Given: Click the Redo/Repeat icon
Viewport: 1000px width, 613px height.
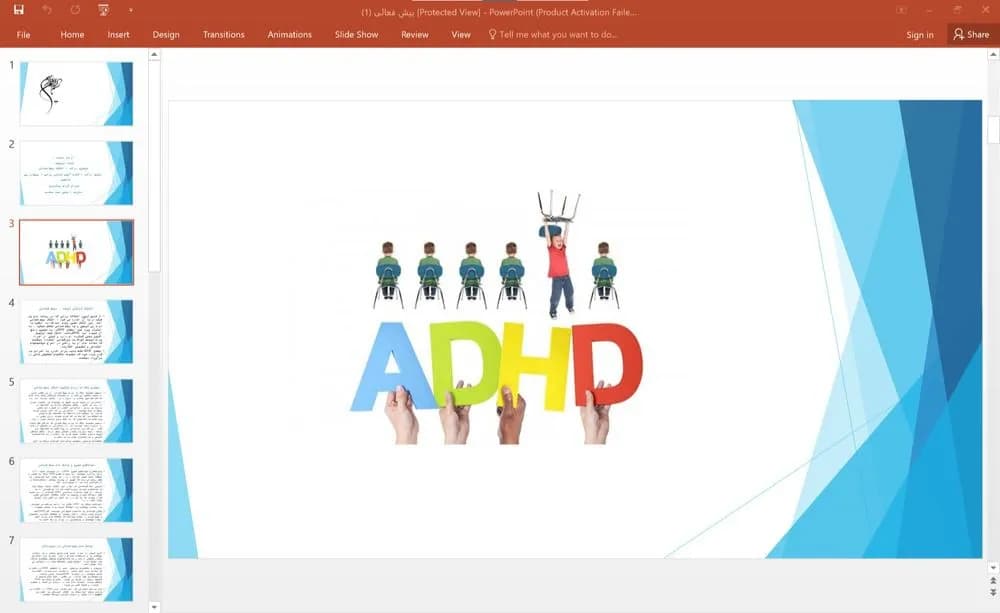Looking at the screenshot, I should coord(75,10).
